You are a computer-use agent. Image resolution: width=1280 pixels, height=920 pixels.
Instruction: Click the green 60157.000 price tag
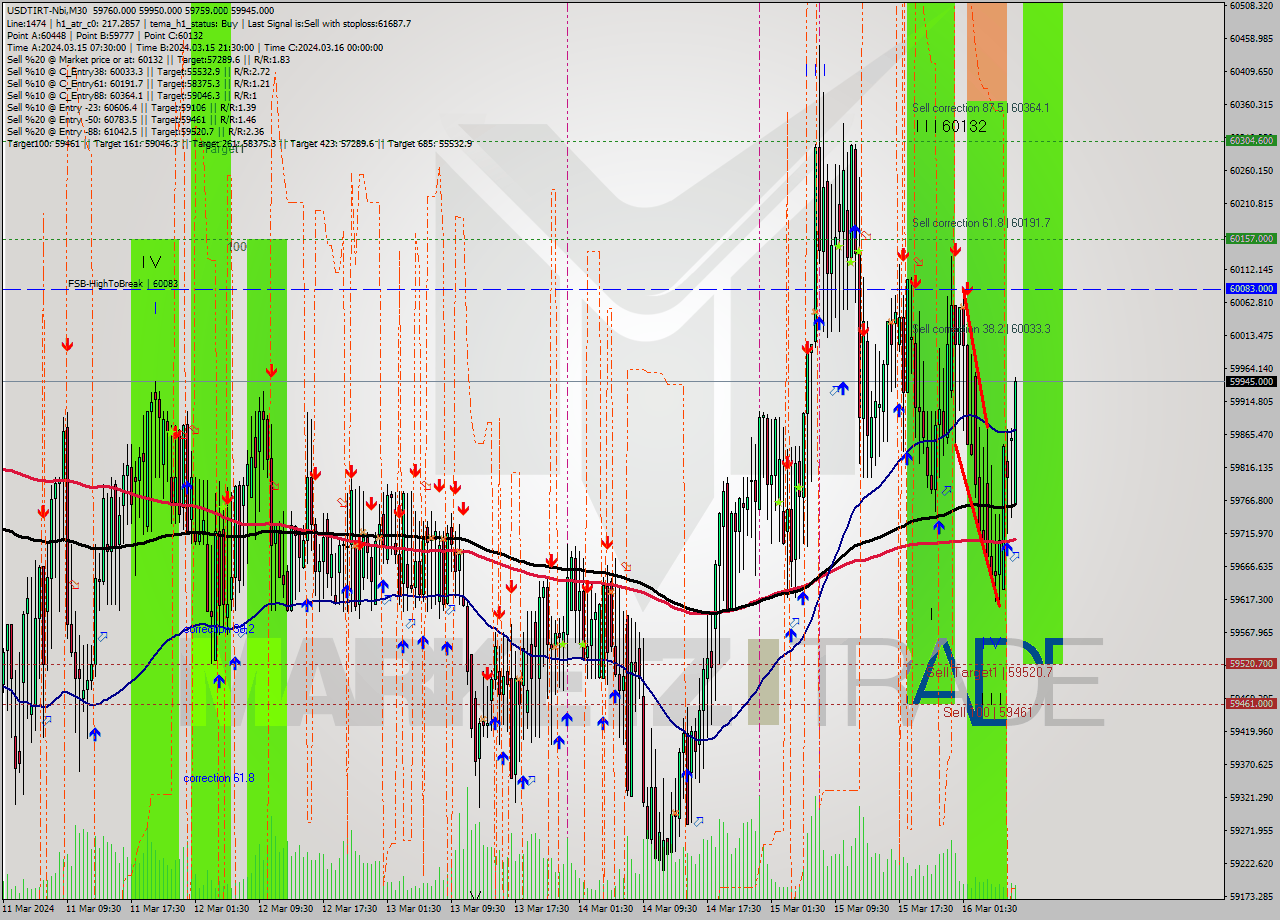tap(1251, 239)
